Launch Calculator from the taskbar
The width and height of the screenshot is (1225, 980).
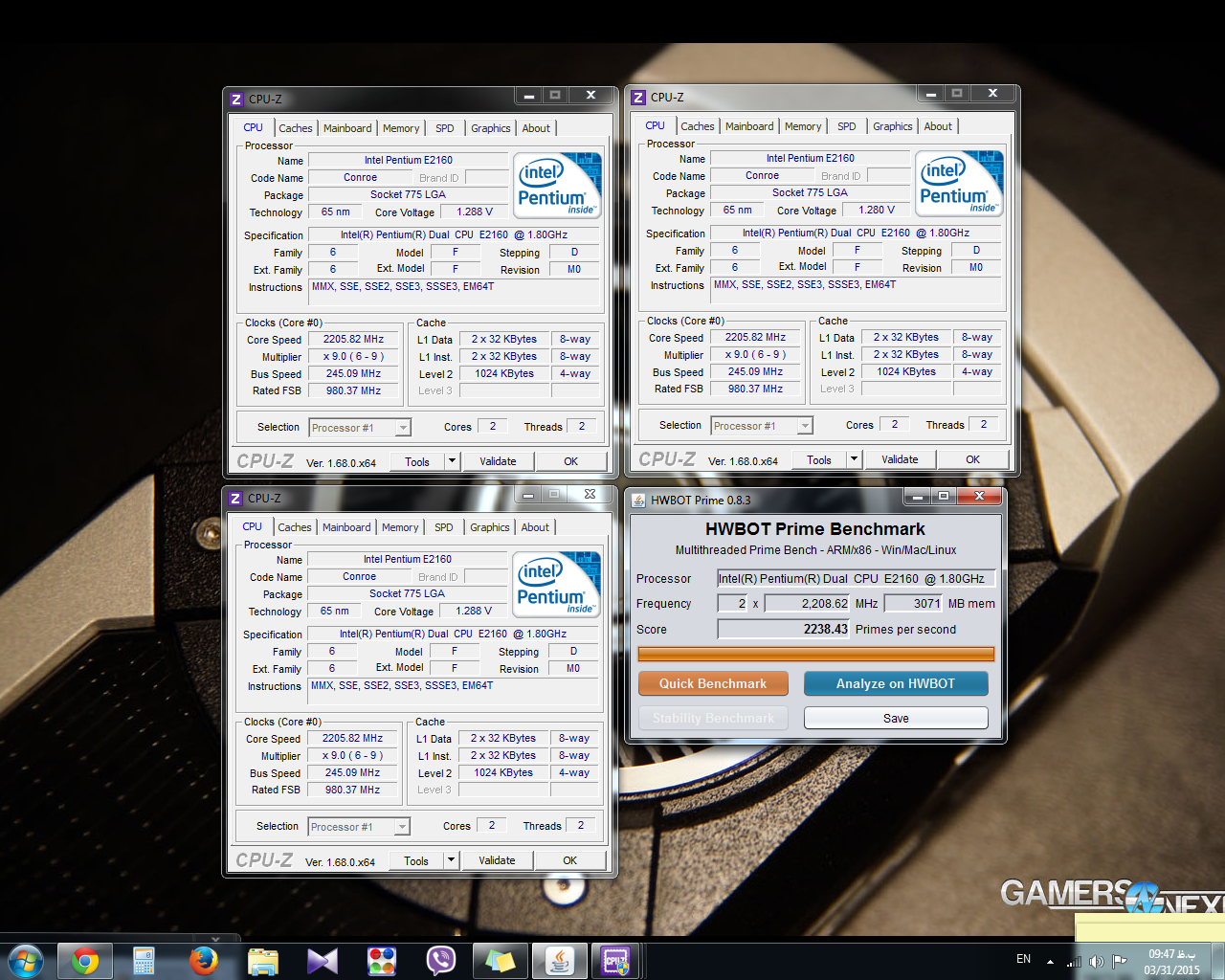(x=144, y=960)
